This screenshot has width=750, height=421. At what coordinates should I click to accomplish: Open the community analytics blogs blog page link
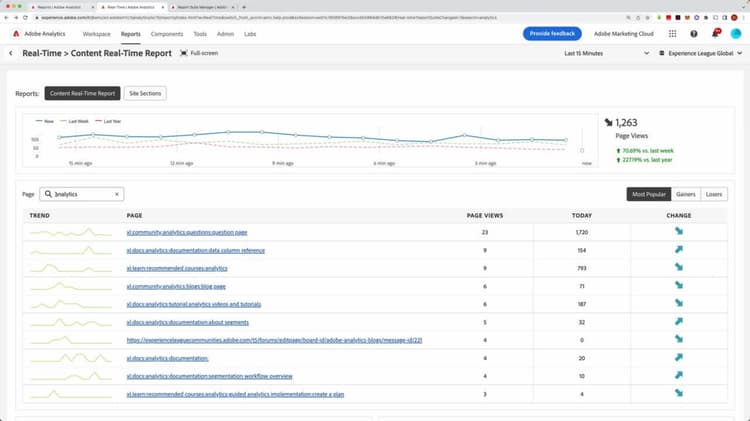[x=176, y=287]
